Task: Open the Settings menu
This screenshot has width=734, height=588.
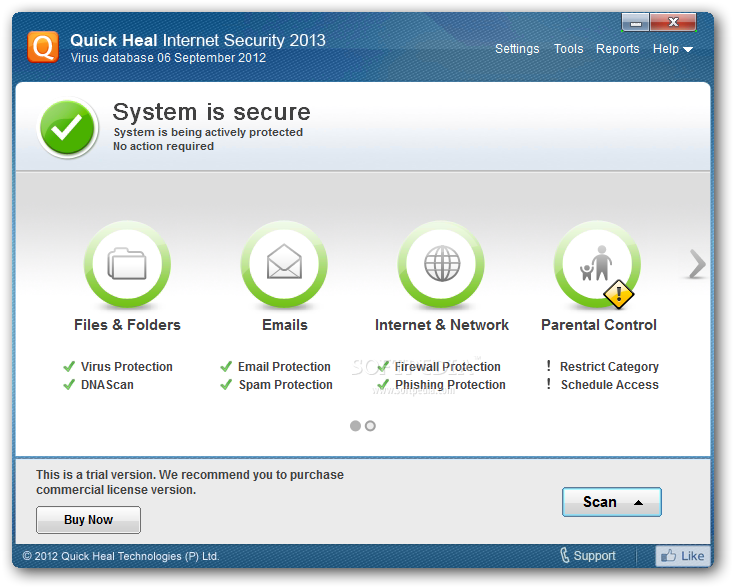Action: (517, 49)
